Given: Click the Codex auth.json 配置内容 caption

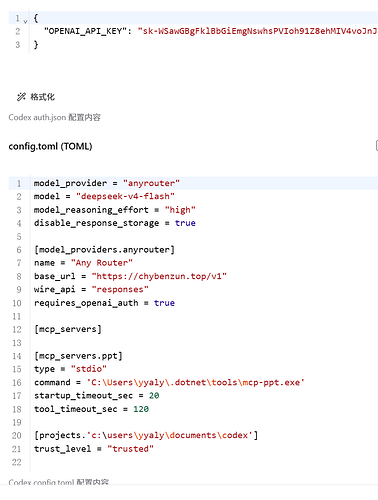Looking at the screenshot, I should [x=54, y=117].
